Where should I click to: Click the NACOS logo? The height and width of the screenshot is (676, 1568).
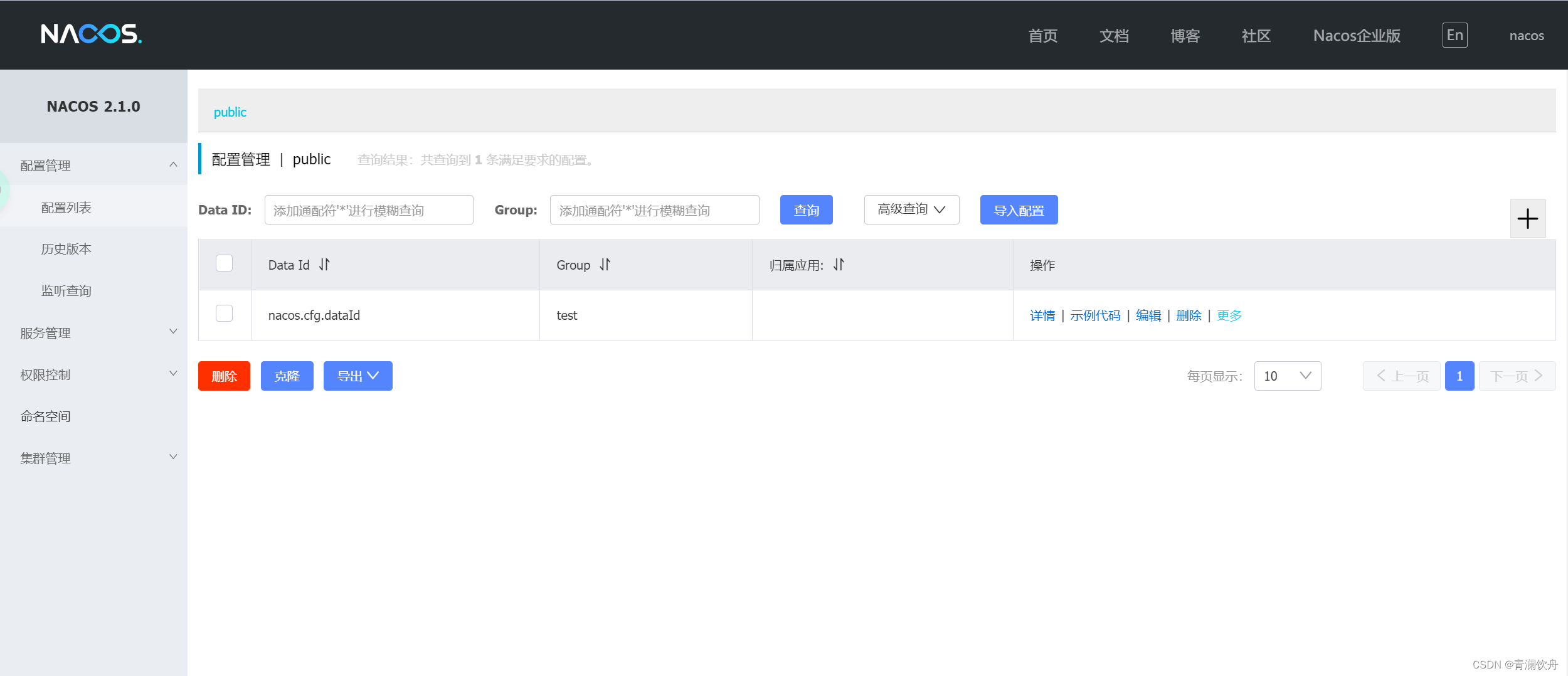[92, 34]
